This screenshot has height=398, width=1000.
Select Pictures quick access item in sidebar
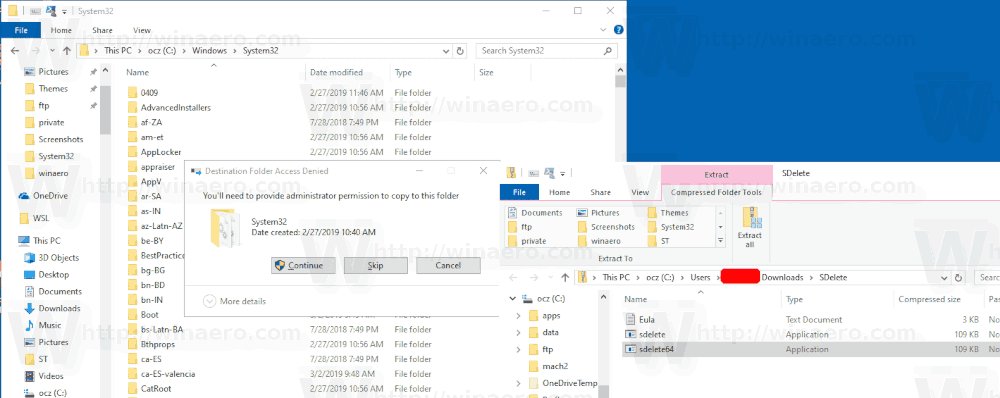point(53,71)
